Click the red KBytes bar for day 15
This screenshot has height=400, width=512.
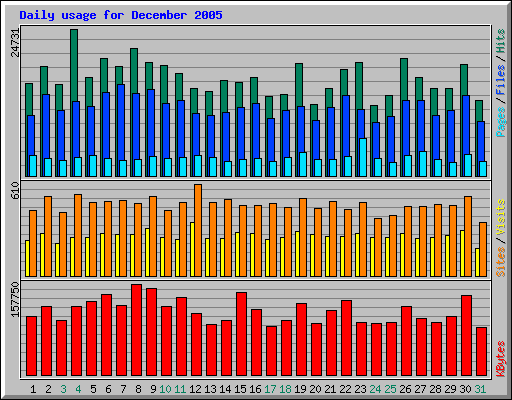point(241,334)
